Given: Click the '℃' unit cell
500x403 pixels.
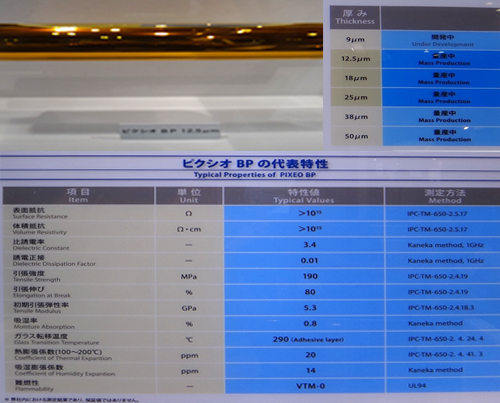Looking at the screenshot, I should [x=189, y=340].
